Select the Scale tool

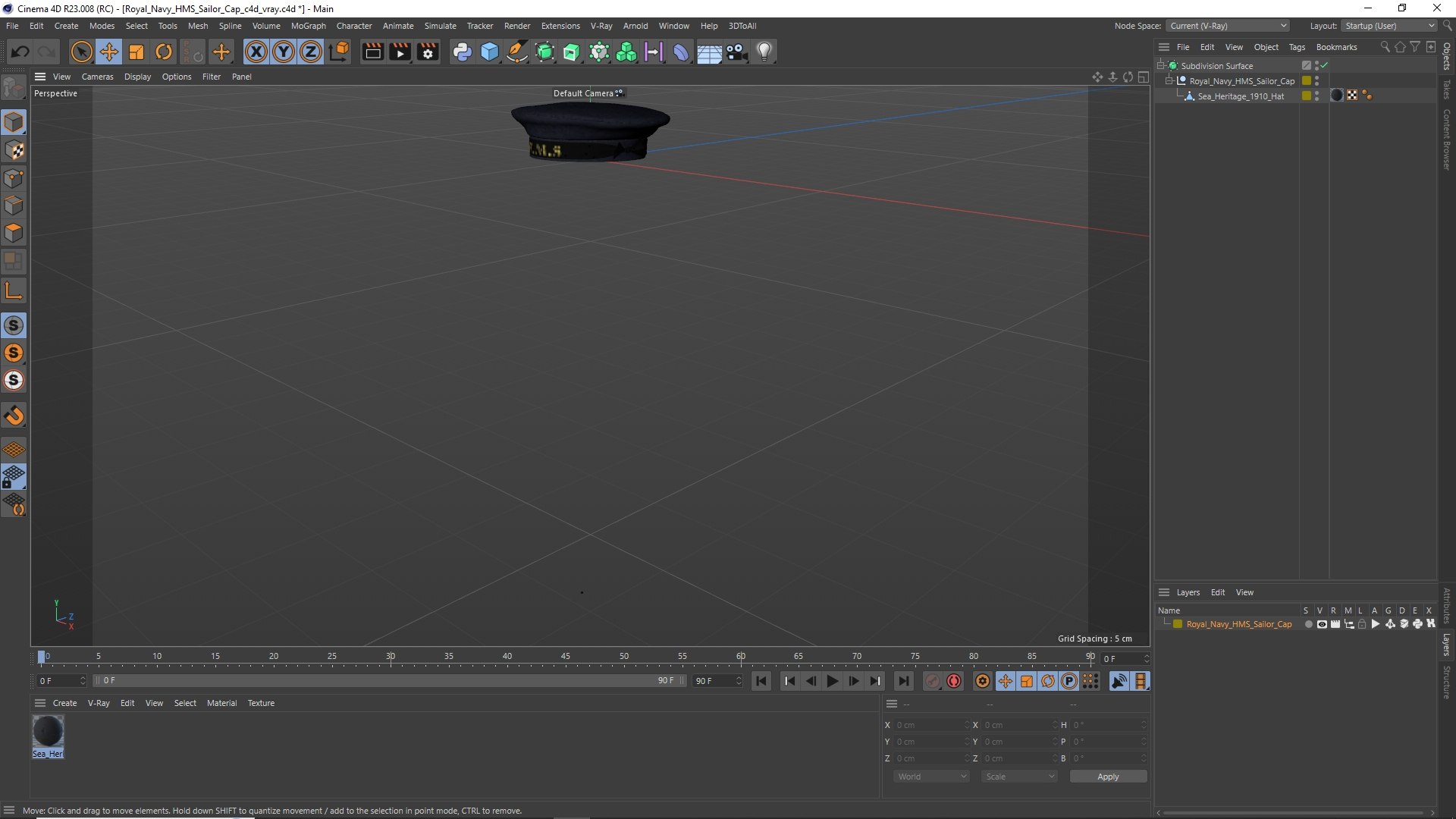[136, 52]
